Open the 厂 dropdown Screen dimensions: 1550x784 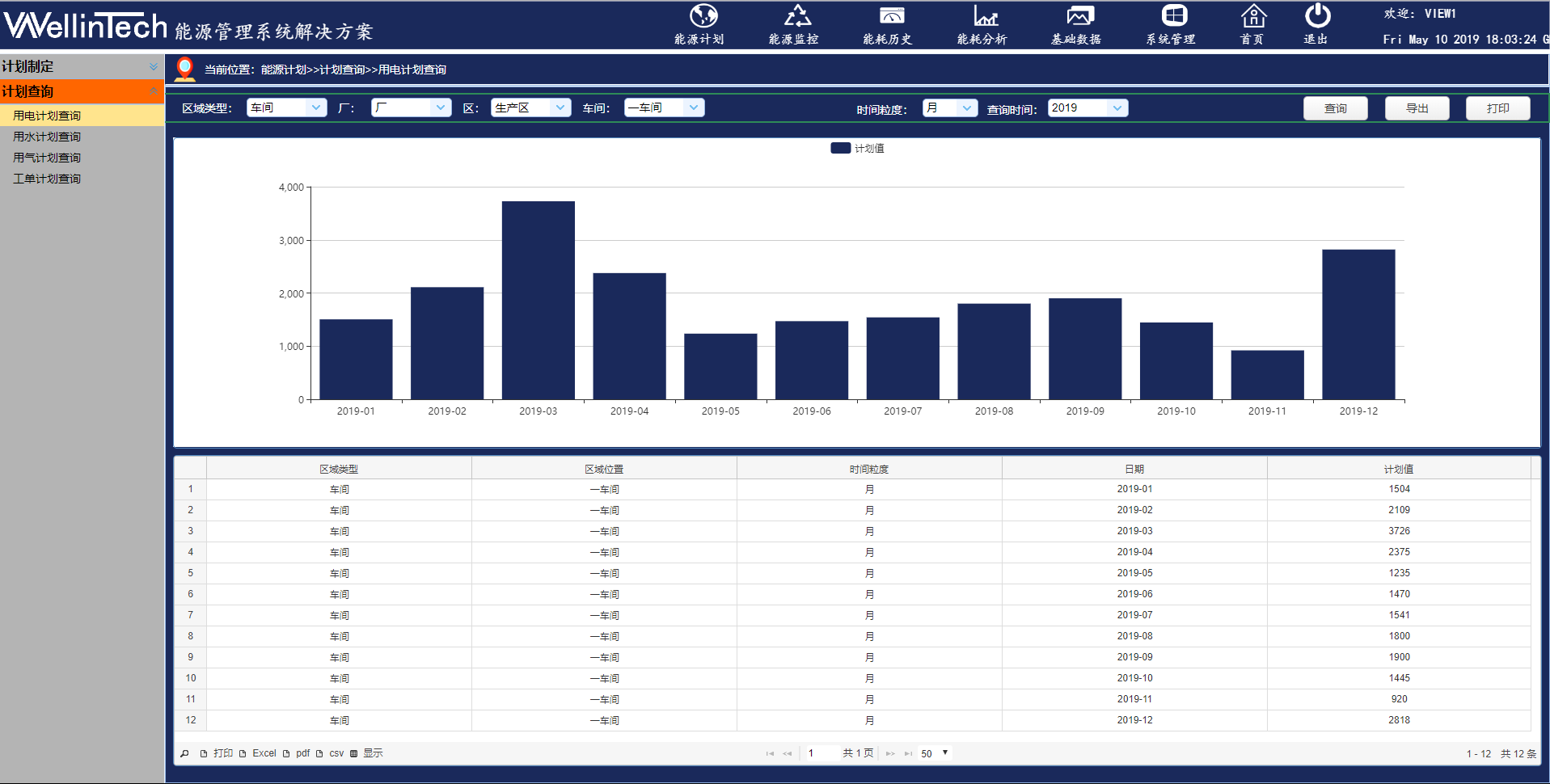pos(411,107)
